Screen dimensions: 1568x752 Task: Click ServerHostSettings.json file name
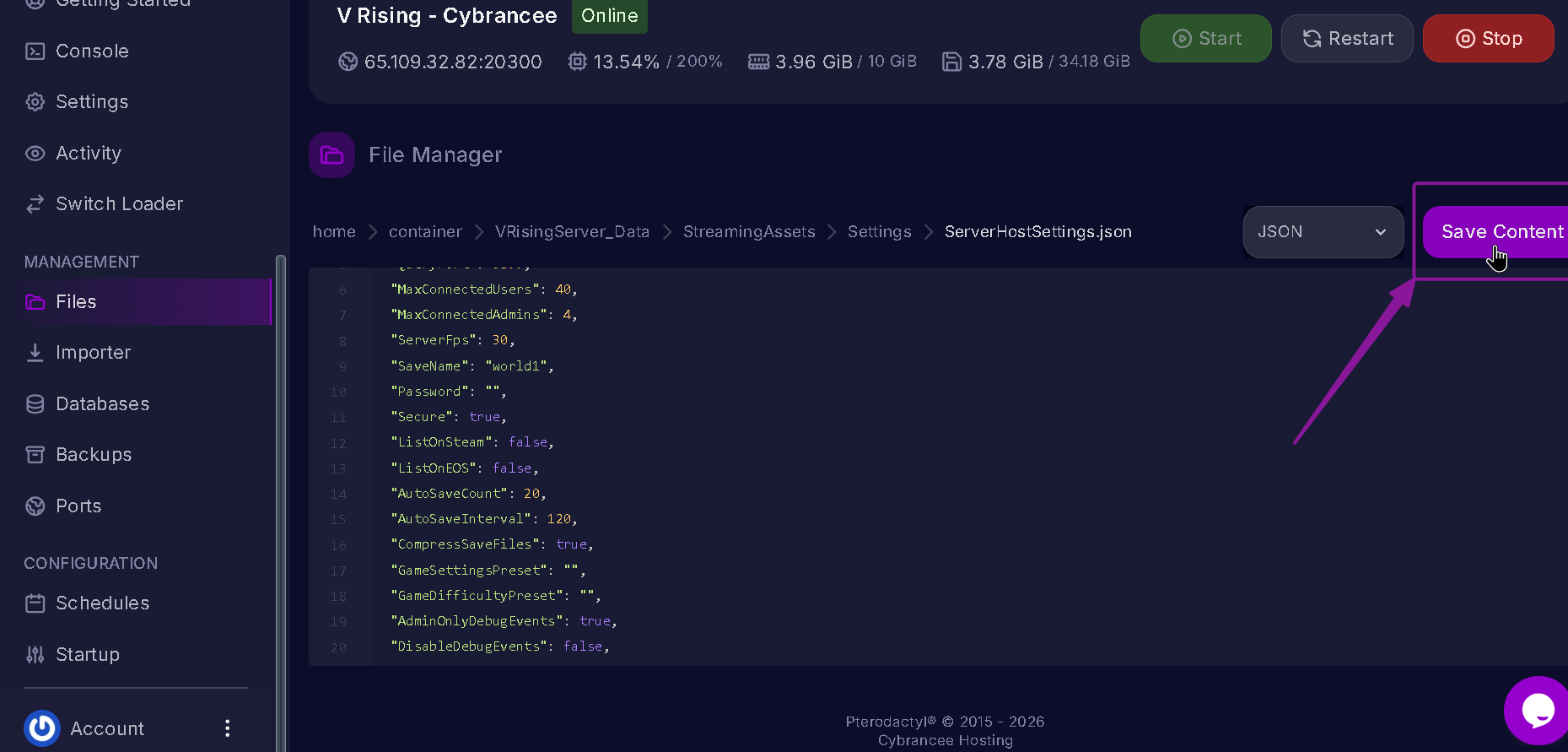click(1038, 232)
